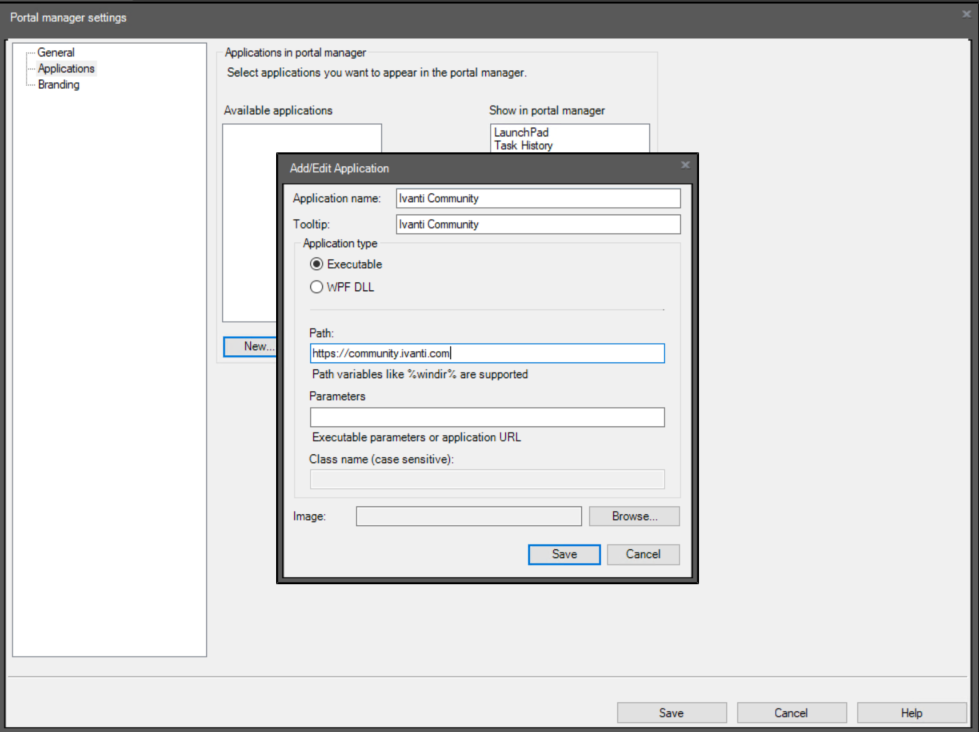Click the Parameters input field
979x732 pixels.
point(487,417)
